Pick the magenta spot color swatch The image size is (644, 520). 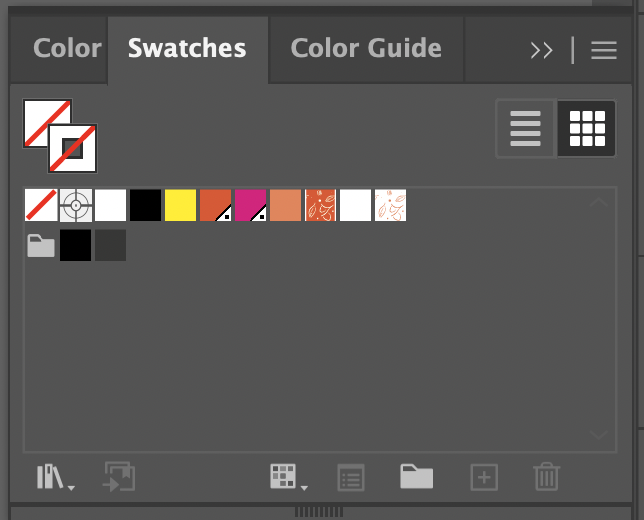point(250,205)
